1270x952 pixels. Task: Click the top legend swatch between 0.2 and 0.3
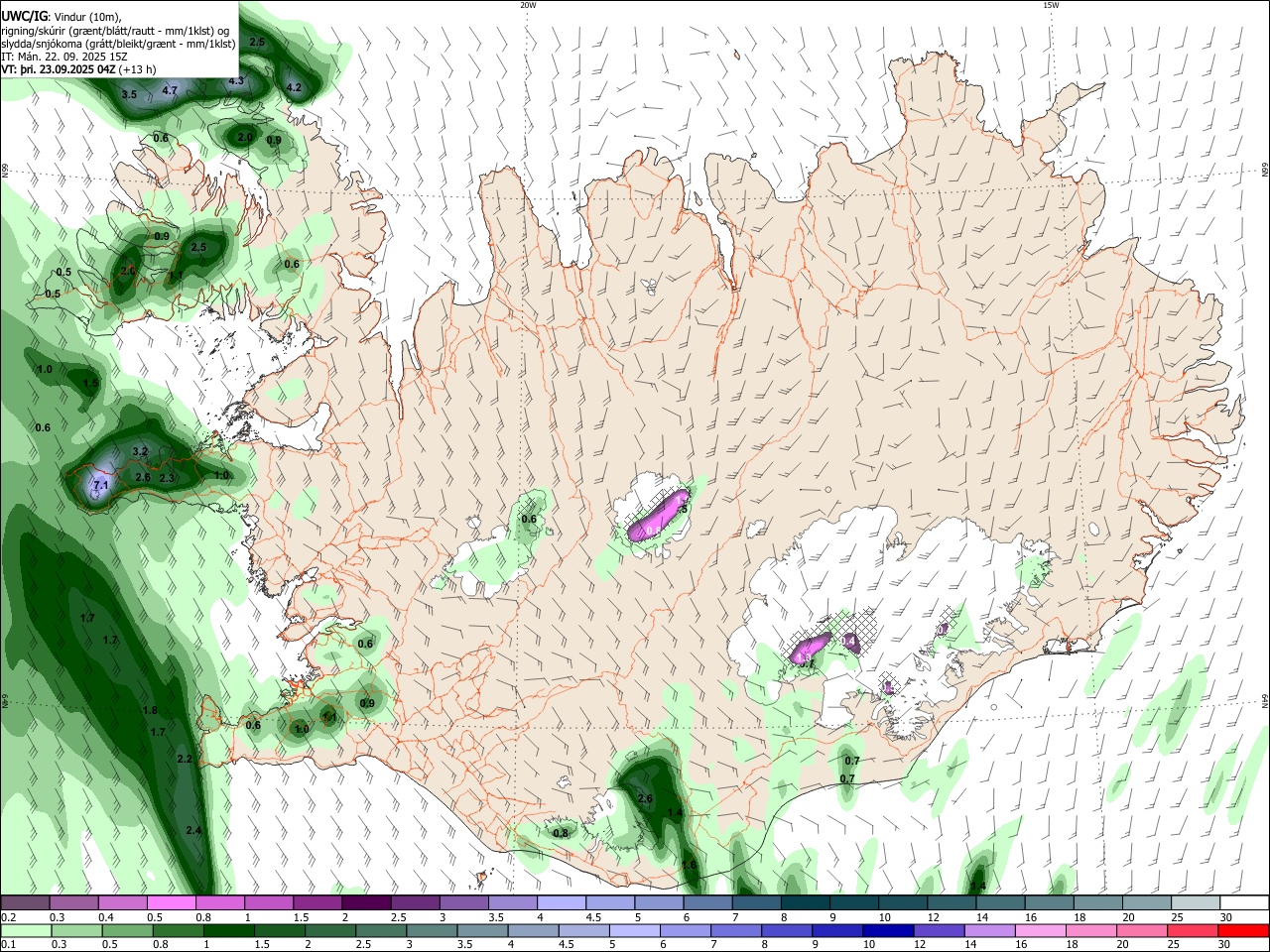coord(26,903)
